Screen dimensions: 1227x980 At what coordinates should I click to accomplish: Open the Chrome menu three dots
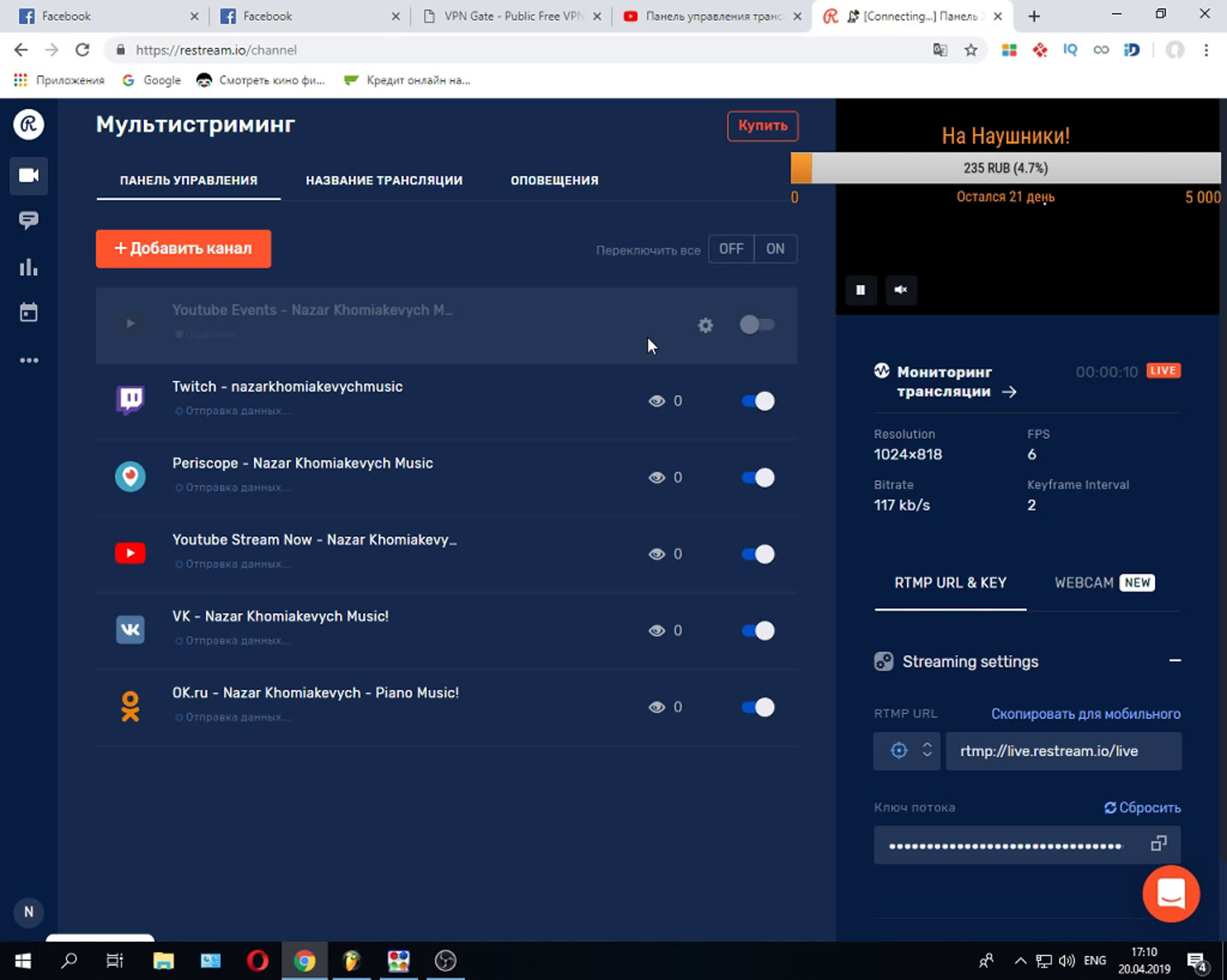[x=1206, y=50]
